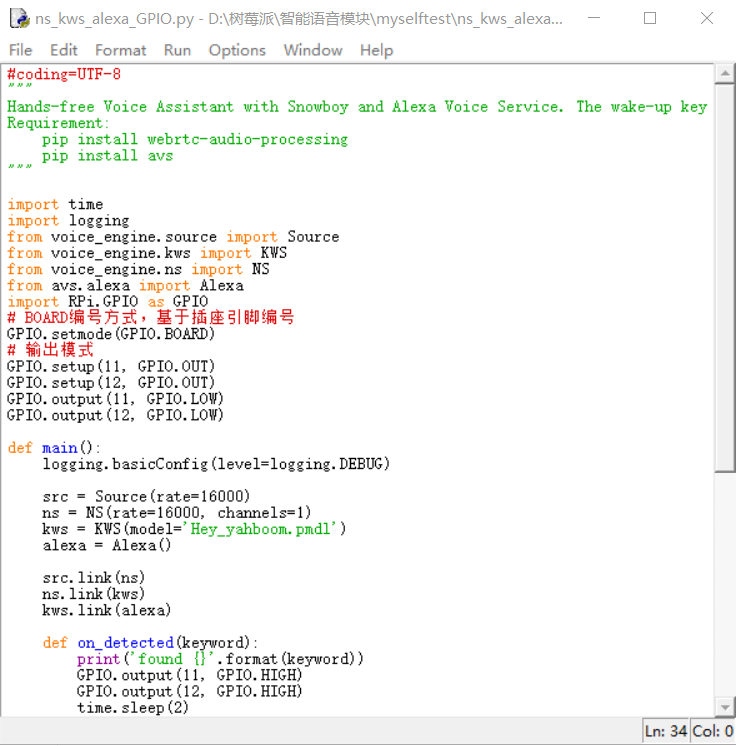The image size is (736, 746).
Task: Click the 'pip install avs' line
Action: pos(108,156)
